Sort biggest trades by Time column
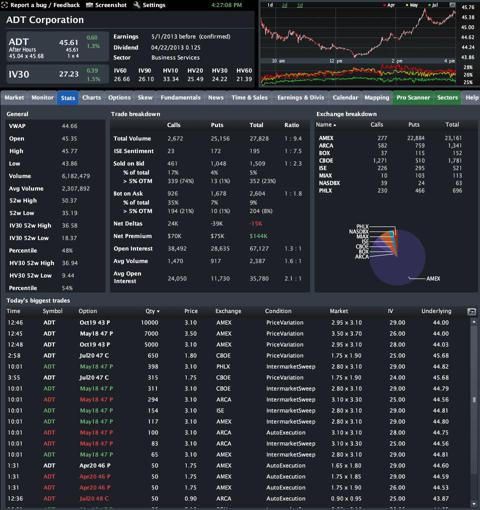The width and height of the screenshot is (480, 510). click(13, 311)
